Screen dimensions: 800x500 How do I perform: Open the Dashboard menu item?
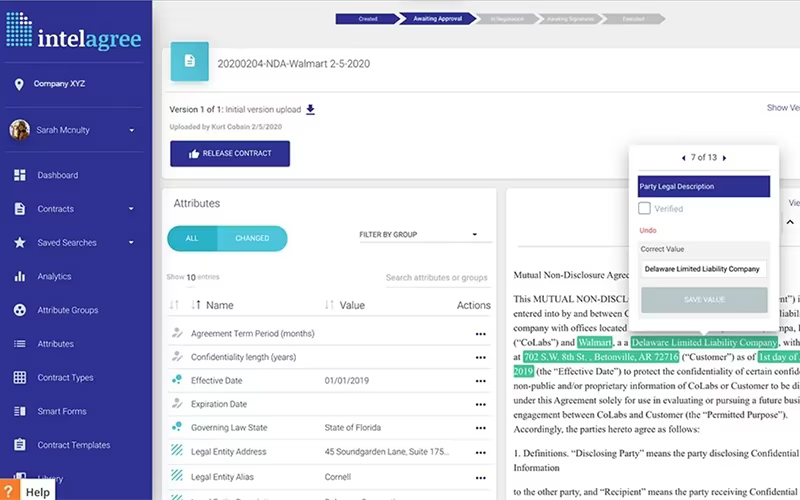tap(58, 175)
